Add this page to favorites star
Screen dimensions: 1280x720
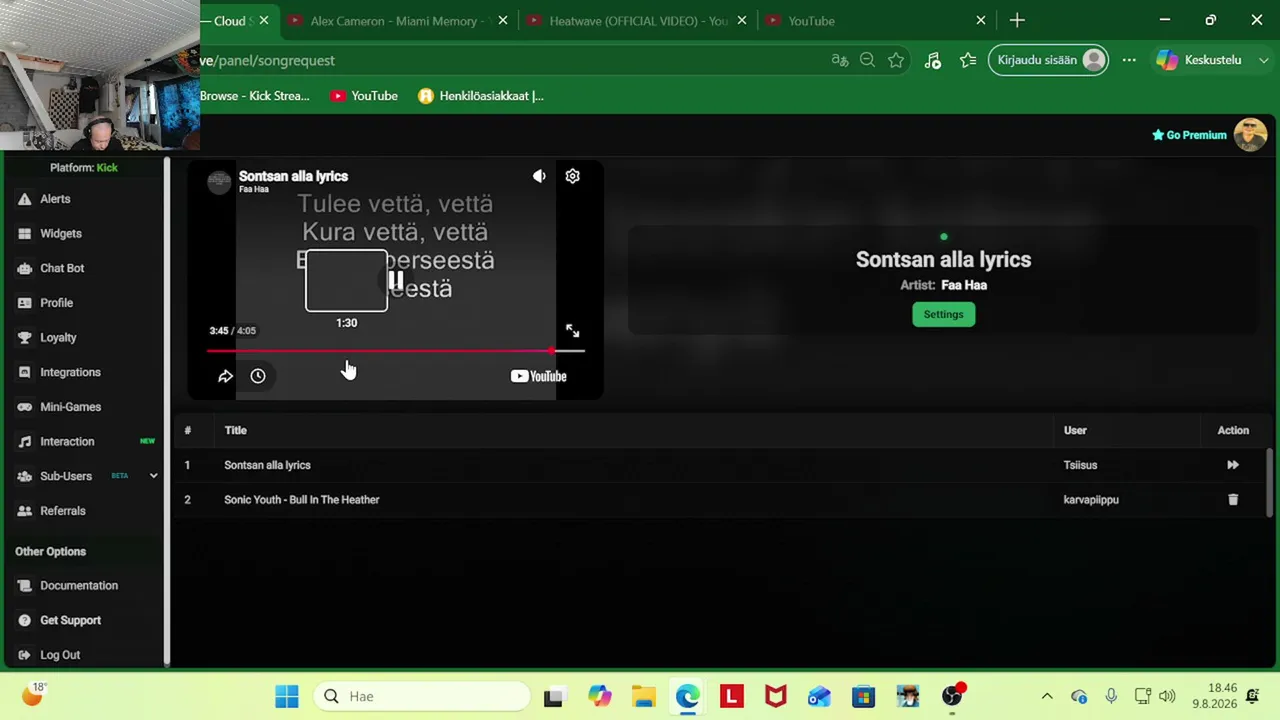[x=896, y=60]
